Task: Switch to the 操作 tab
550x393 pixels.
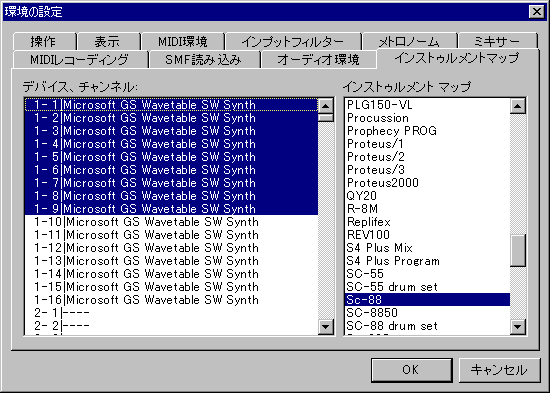Action: coord(44,41)
